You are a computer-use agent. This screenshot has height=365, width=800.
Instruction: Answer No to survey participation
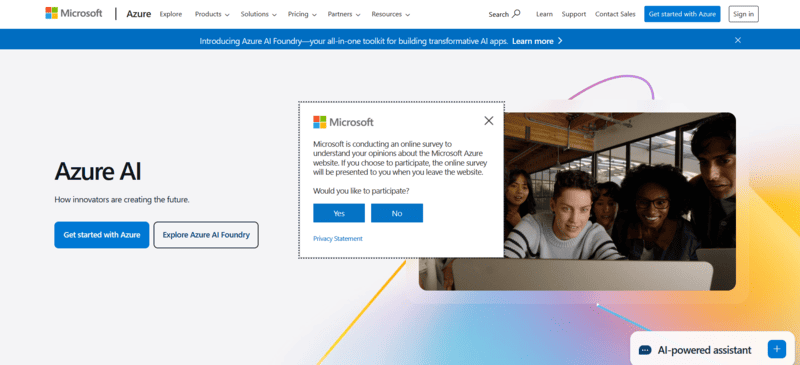pos(396,213)
